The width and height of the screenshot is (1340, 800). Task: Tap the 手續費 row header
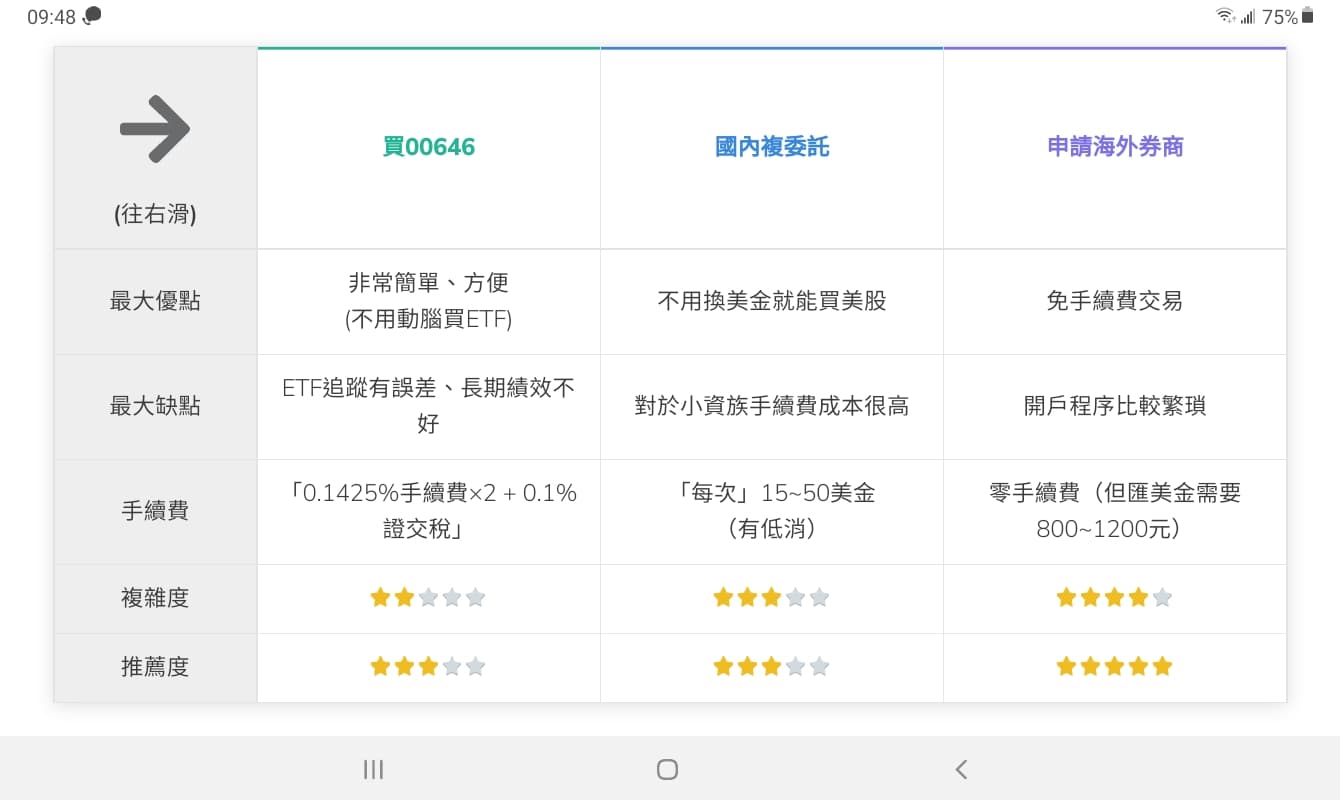(155, 511)
